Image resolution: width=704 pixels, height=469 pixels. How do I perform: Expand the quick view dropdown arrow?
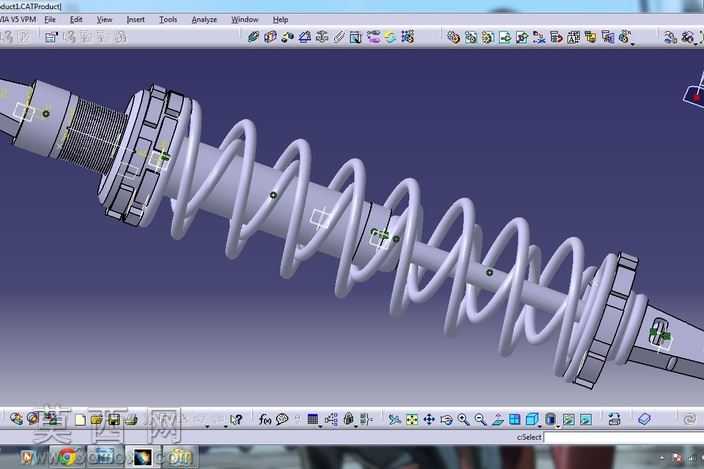click(x=540, y=426)
